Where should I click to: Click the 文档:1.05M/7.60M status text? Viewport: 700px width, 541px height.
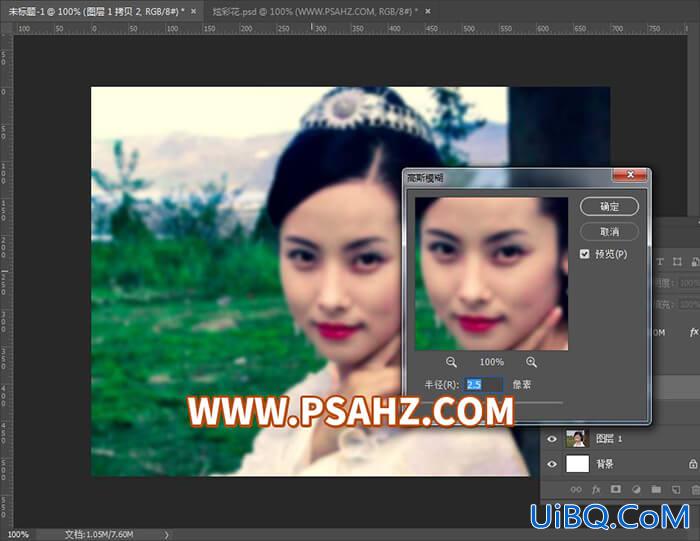point(99,534)
